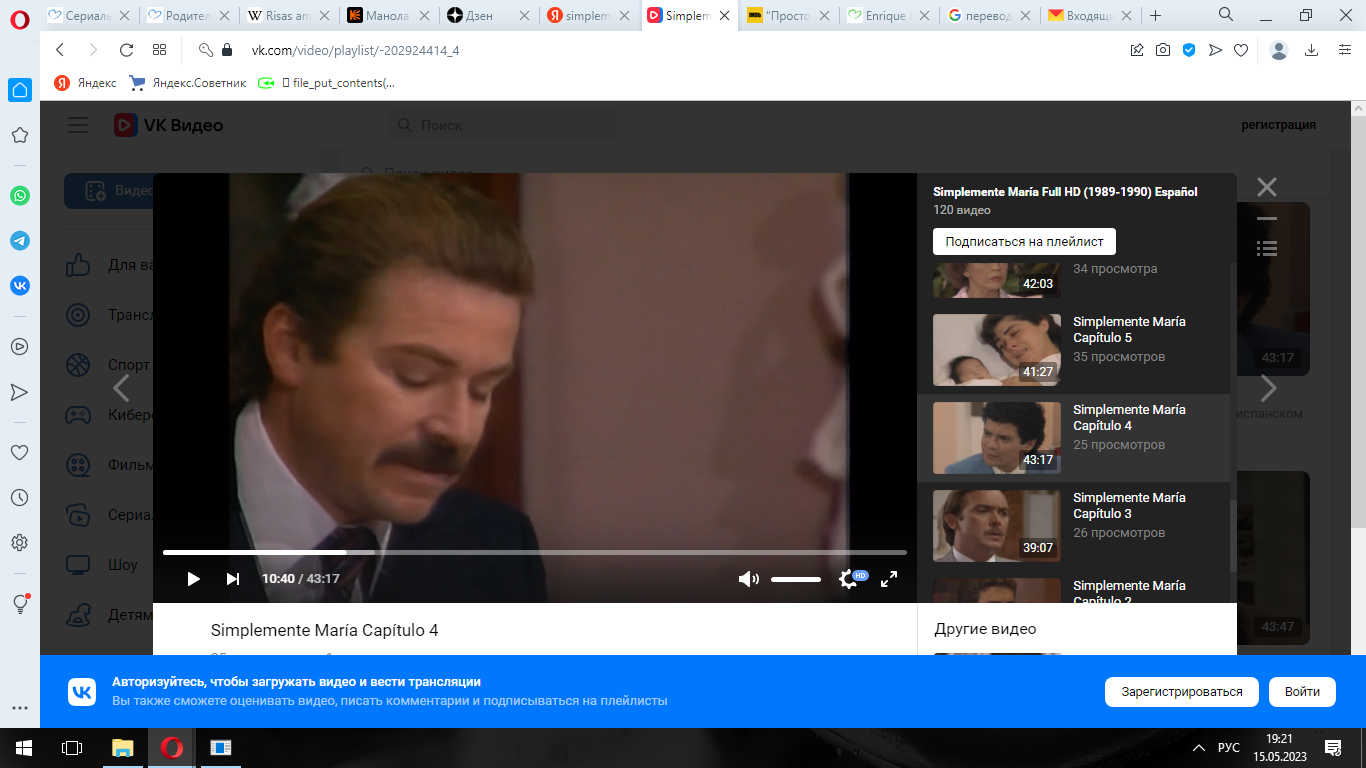Play the paused video
The height and width of the screenshot is (768, 1366).
click(x=193, y=579)
